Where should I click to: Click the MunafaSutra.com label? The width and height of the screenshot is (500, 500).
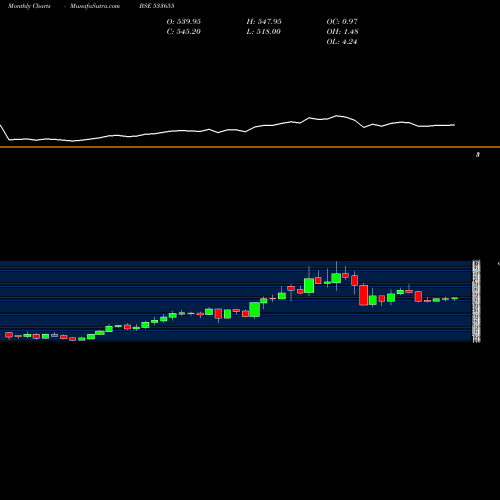point(95,6)
